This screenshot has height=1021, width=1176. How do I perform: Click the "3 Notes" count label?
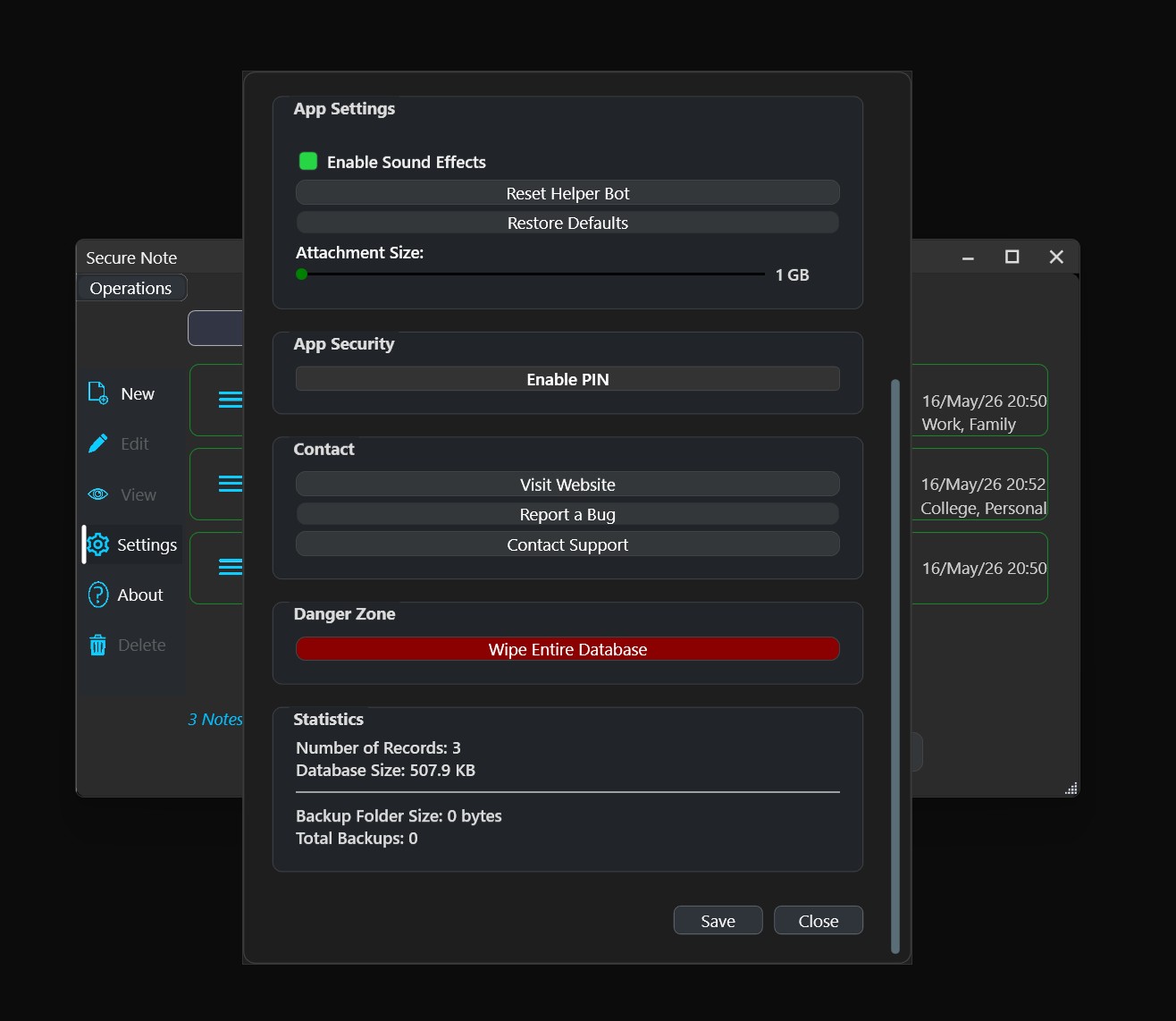[215, 720]
